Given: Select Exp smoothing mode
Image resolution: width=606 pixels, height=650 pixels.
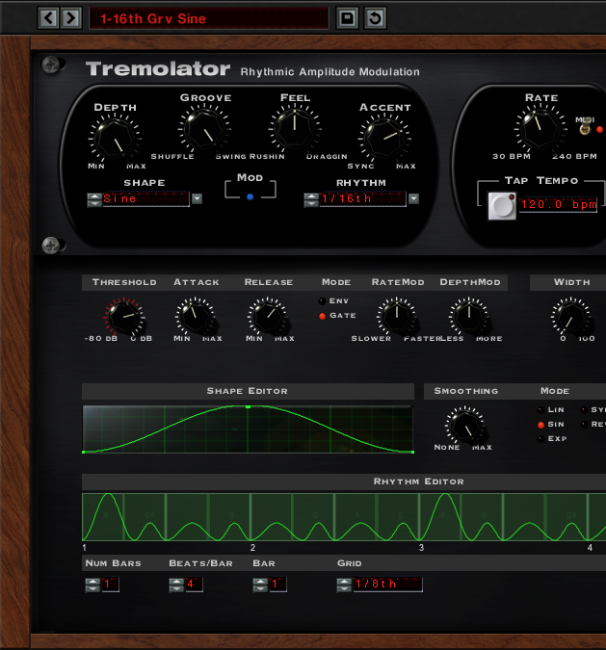Looking at the screenshot, I should pos(541,438).
